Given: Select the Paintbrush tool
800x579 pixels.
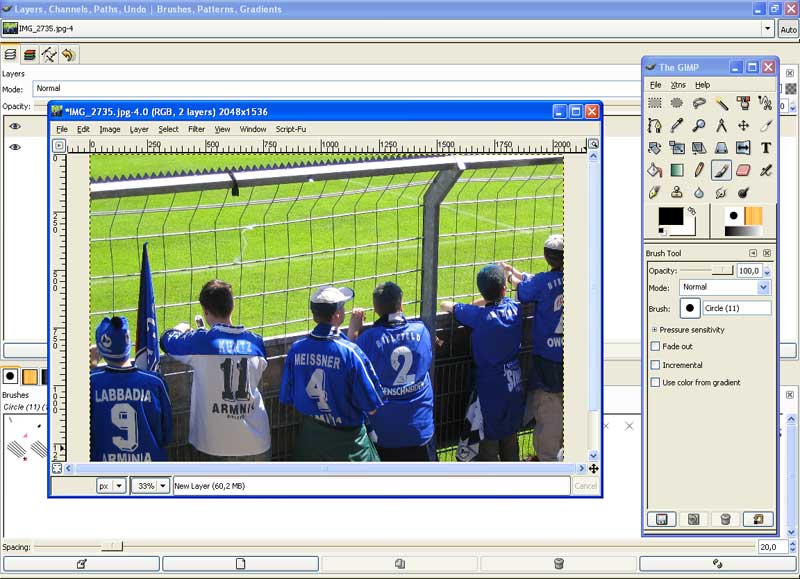Looking at the screenshot, I should [721, 170].
